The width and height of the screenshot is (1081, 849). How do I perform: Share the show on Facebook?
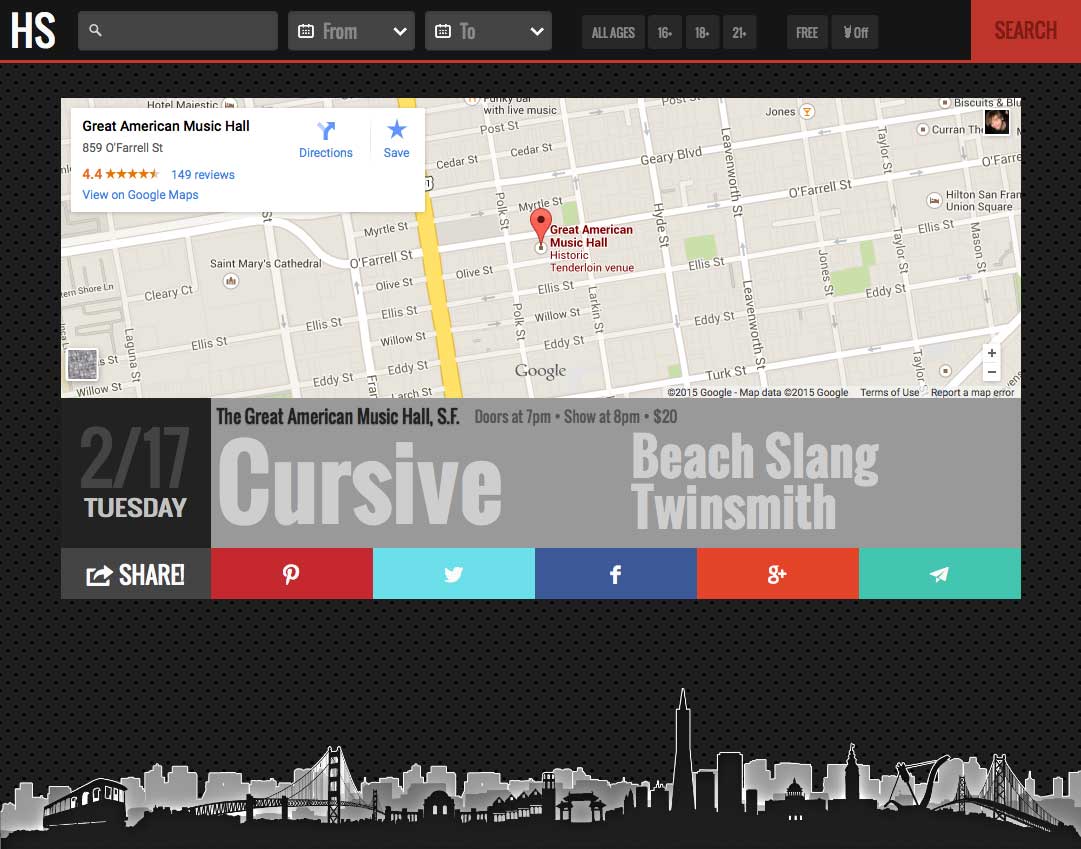[616, 574]
